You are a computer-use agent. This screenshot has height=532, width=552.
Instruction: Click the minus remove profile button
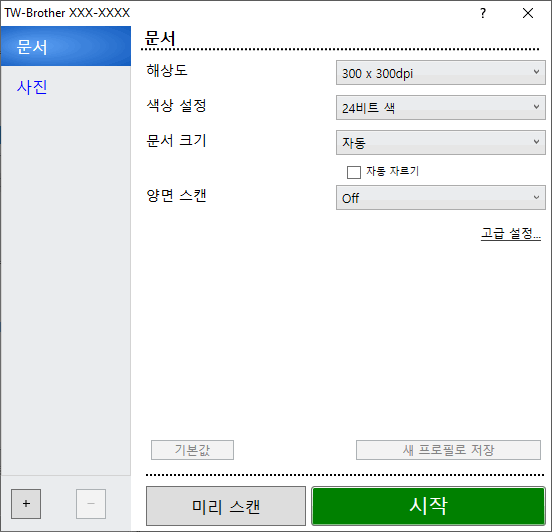pos(91,503)
